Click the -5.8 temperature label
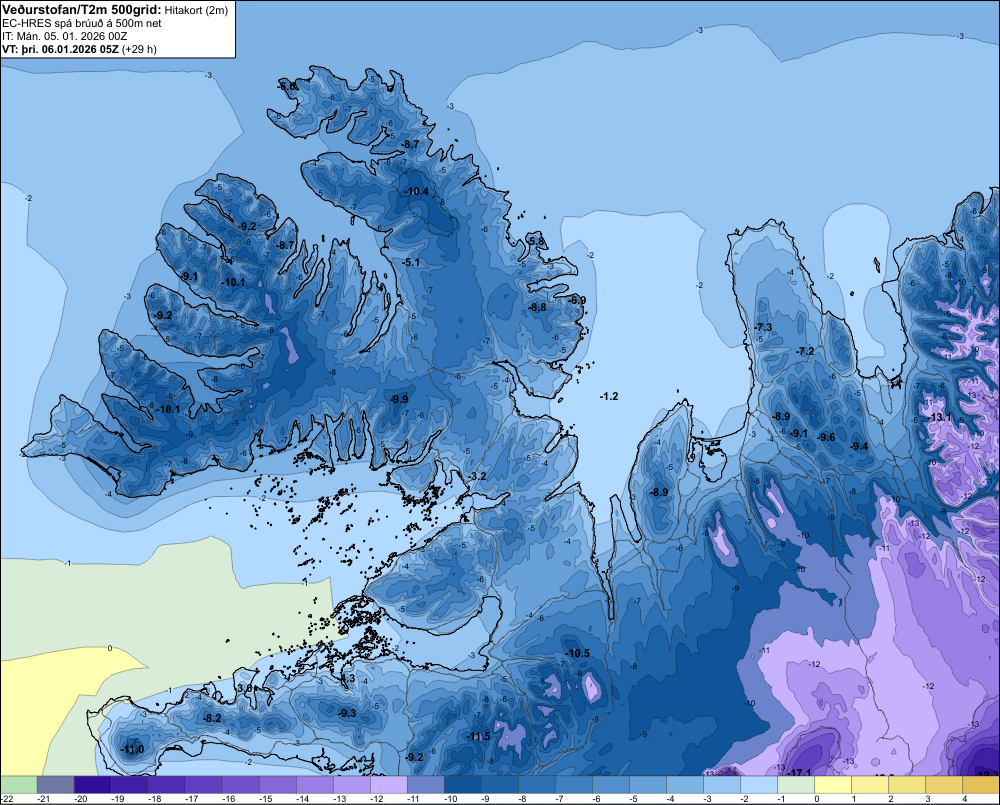The height and width of the screenshot is (805, 1000). pyautogui.click(x=537, y=241)
